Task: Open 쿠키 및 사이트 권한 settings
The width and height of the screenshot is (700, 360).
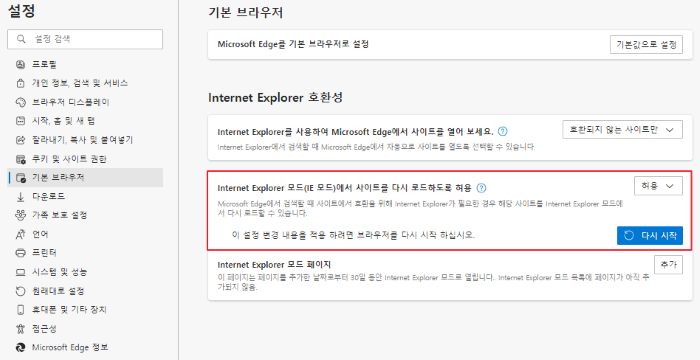Action: pos(85,159)
